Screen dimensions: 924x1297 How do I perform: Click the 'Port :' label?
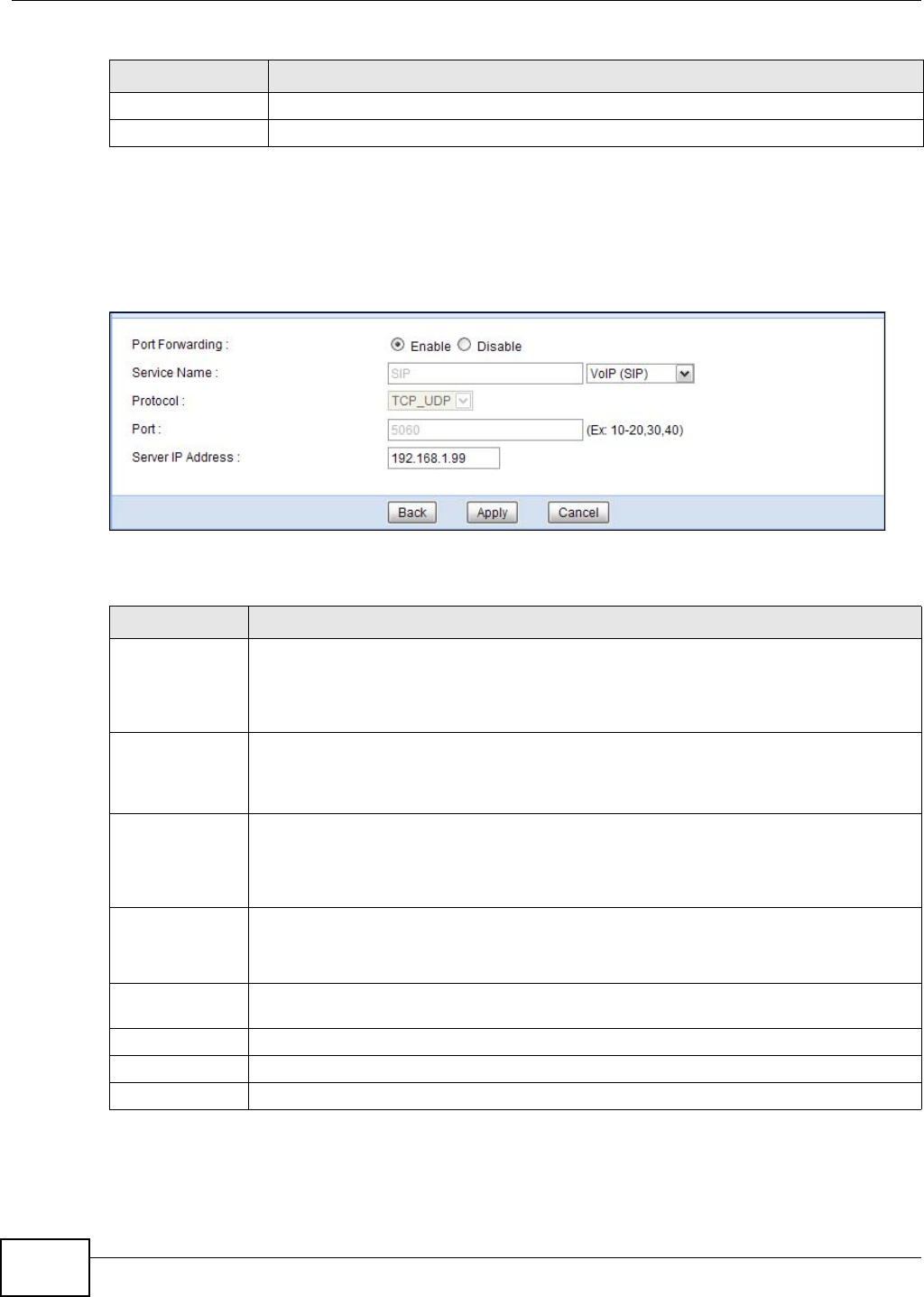[146, 429]
